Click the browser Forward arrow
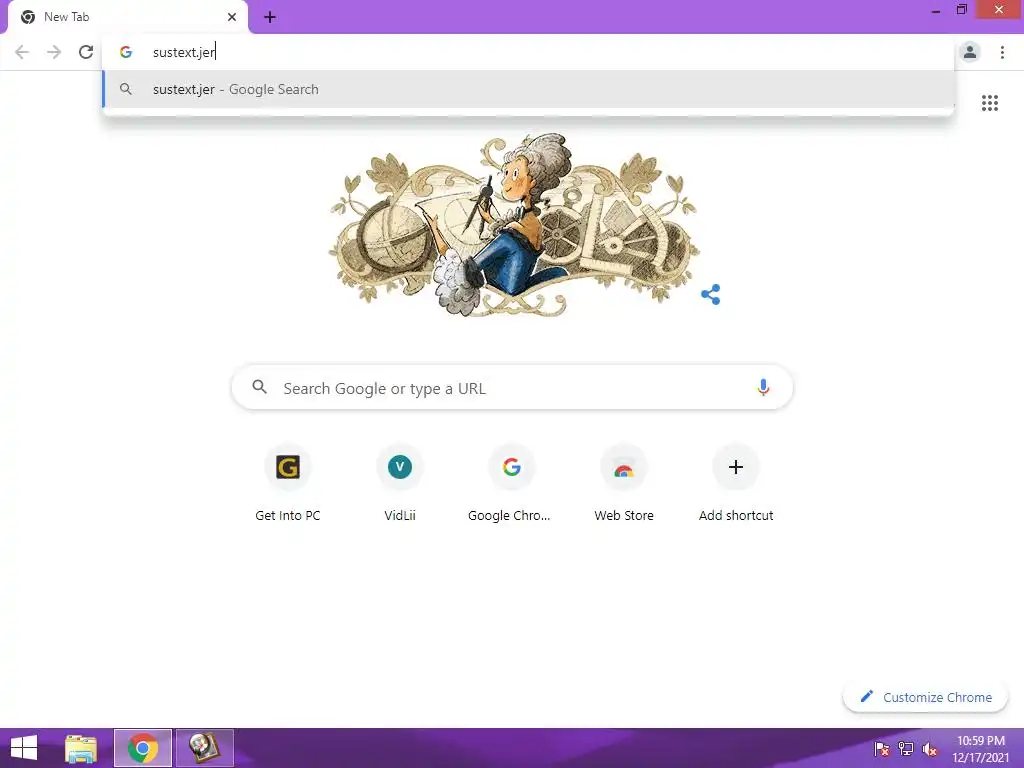The image size is (1024, 768). pos(54,52)
